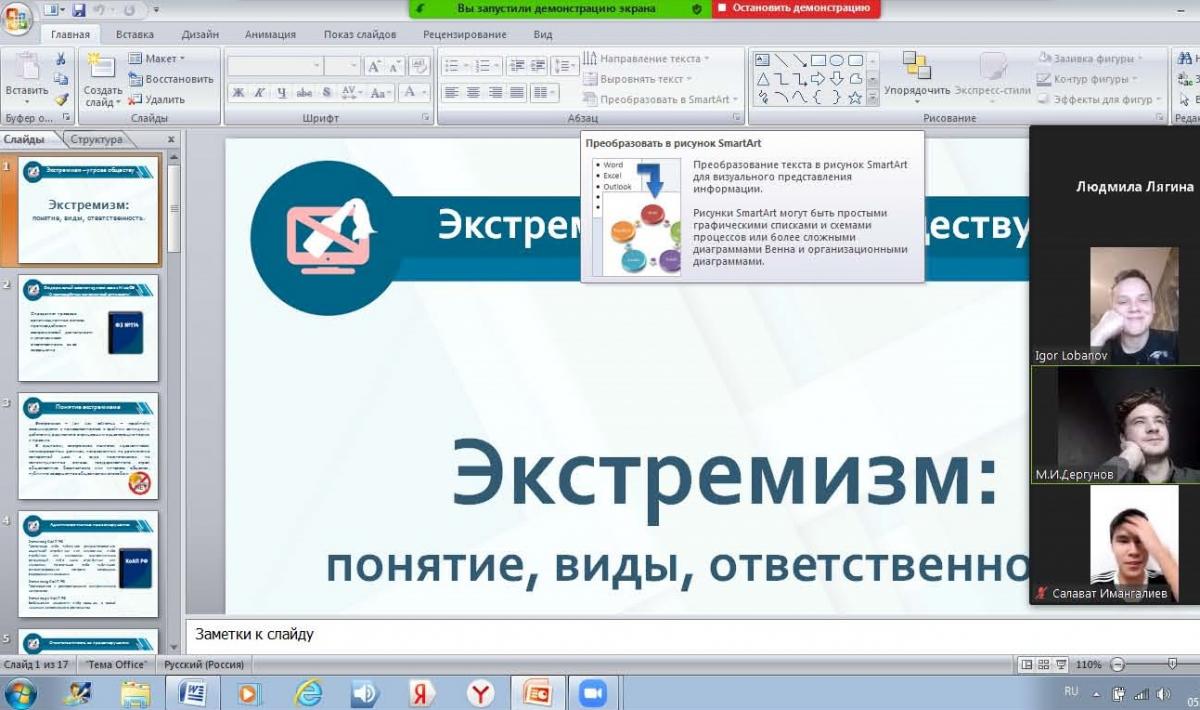This screenshot has height=710, width=1200.
Task: Select the right arrow shape
Action: [x=819, y=79]
